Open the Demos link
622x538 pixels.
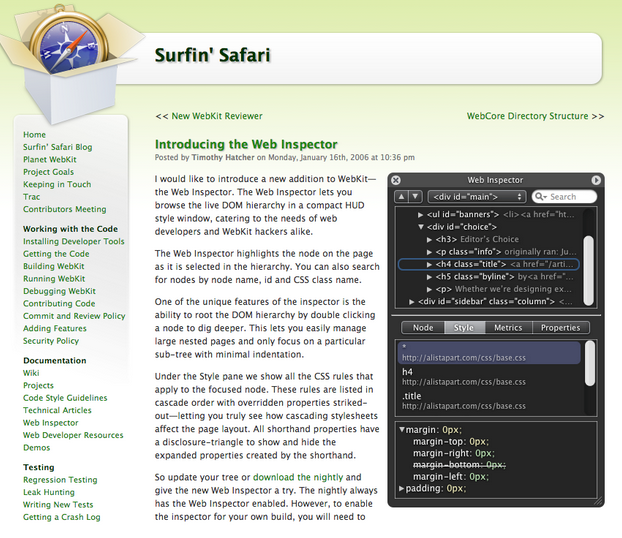36,448
